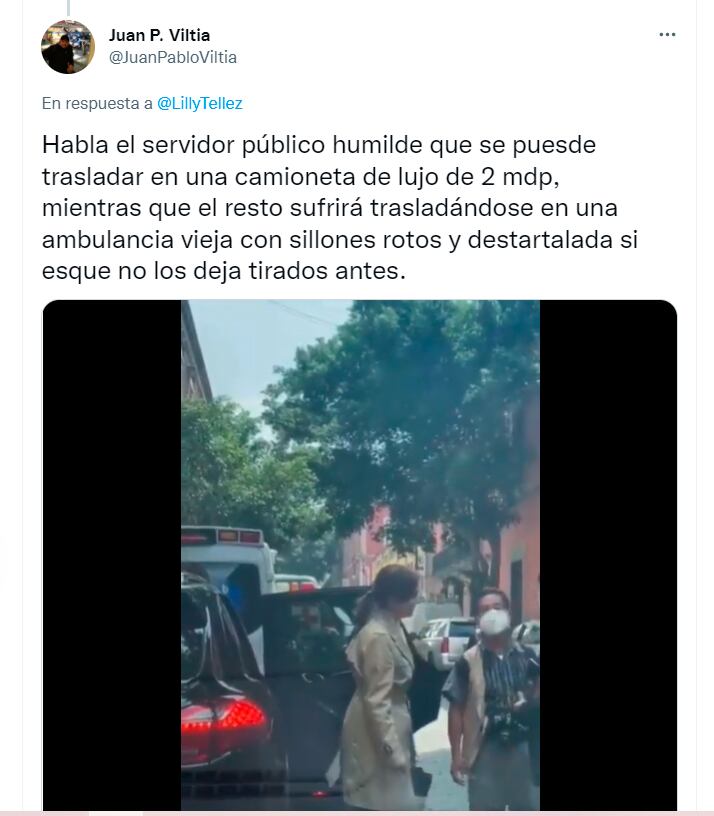Image resolution: width=714 pixels, height=816 pixels.
Task: Click the final line "esque no los deja"
Action: coord(223,271)
